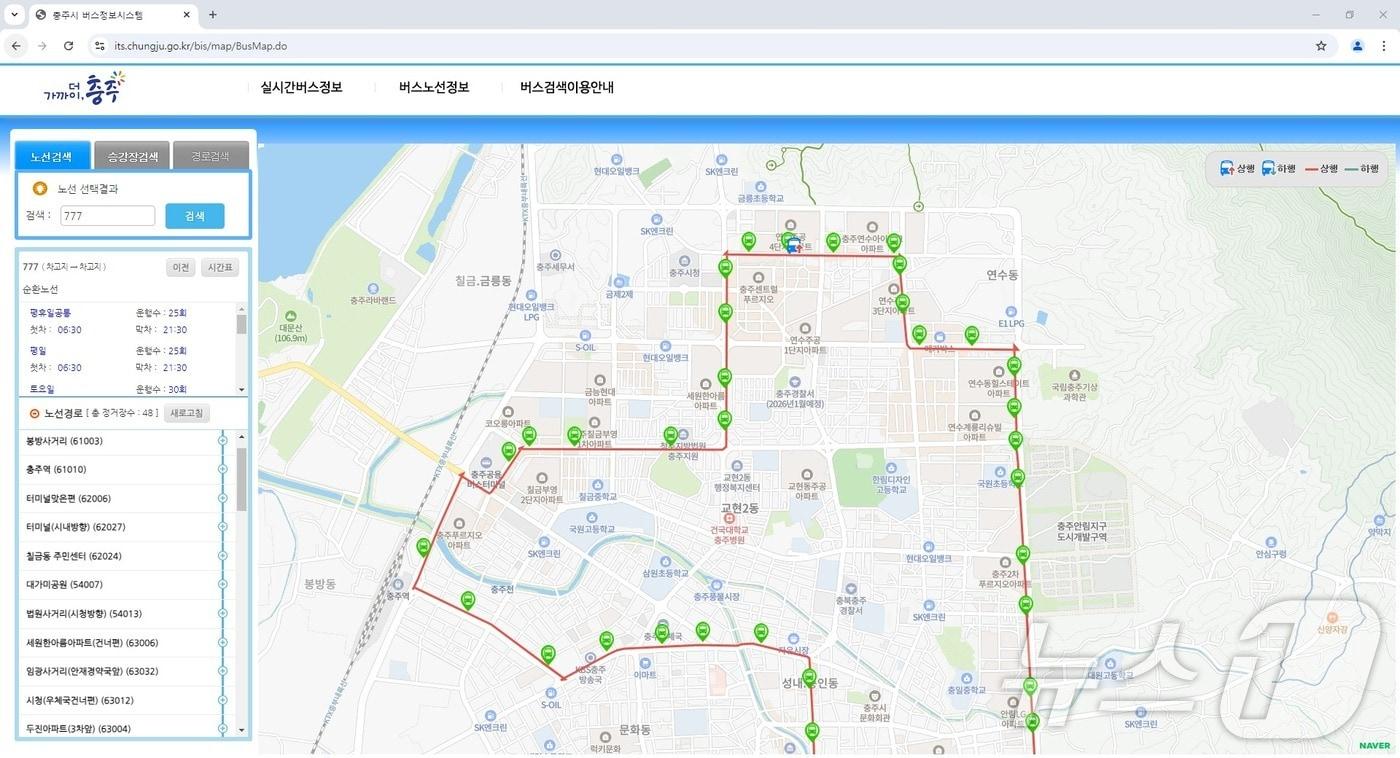
Task: Click the down arrow of the schedule list scrollbar
Action: pyautogui.click(x=241, y=390)
